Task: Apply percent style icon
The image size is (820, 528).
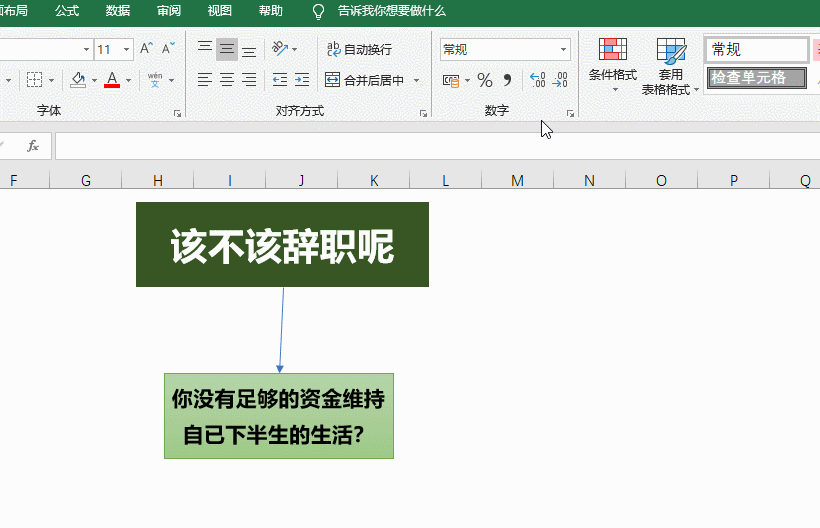Action: point(485,80)
